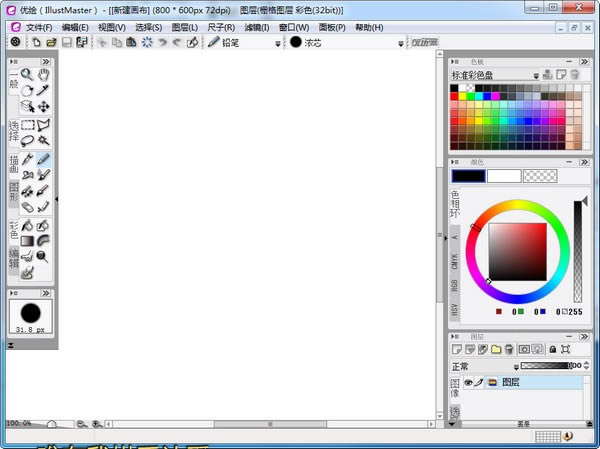The height and width of the screenshot is (449, 600).
Task: Click the Save disk icon in toolbar
Action: coord(67,43)
